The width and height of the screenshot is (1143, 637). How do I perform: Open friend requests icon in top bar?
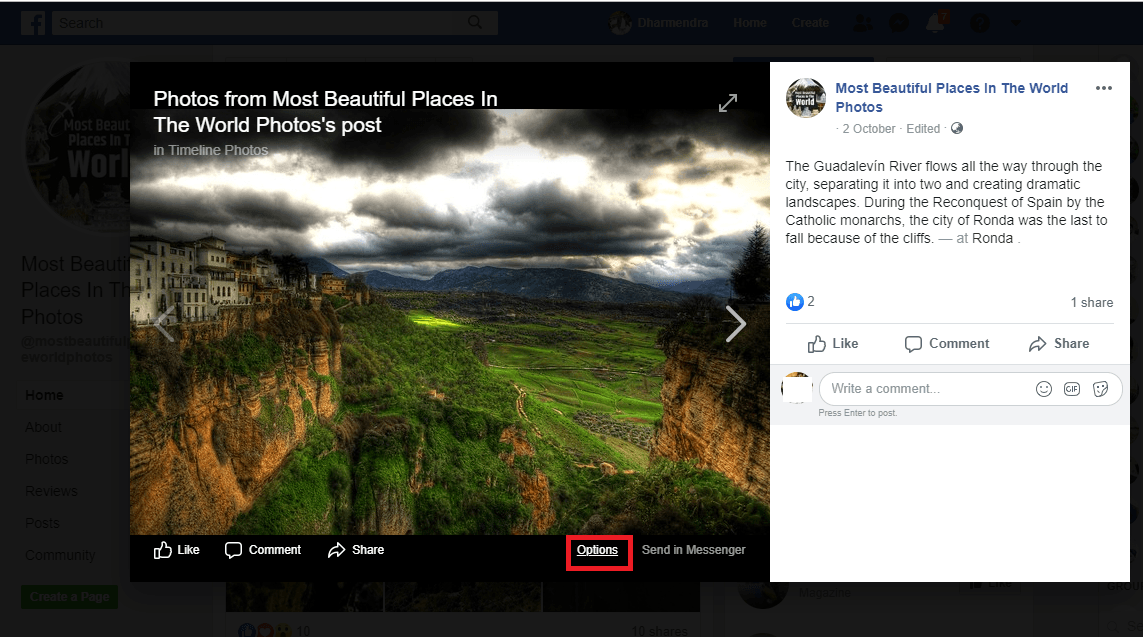click(x=863, y=23)
